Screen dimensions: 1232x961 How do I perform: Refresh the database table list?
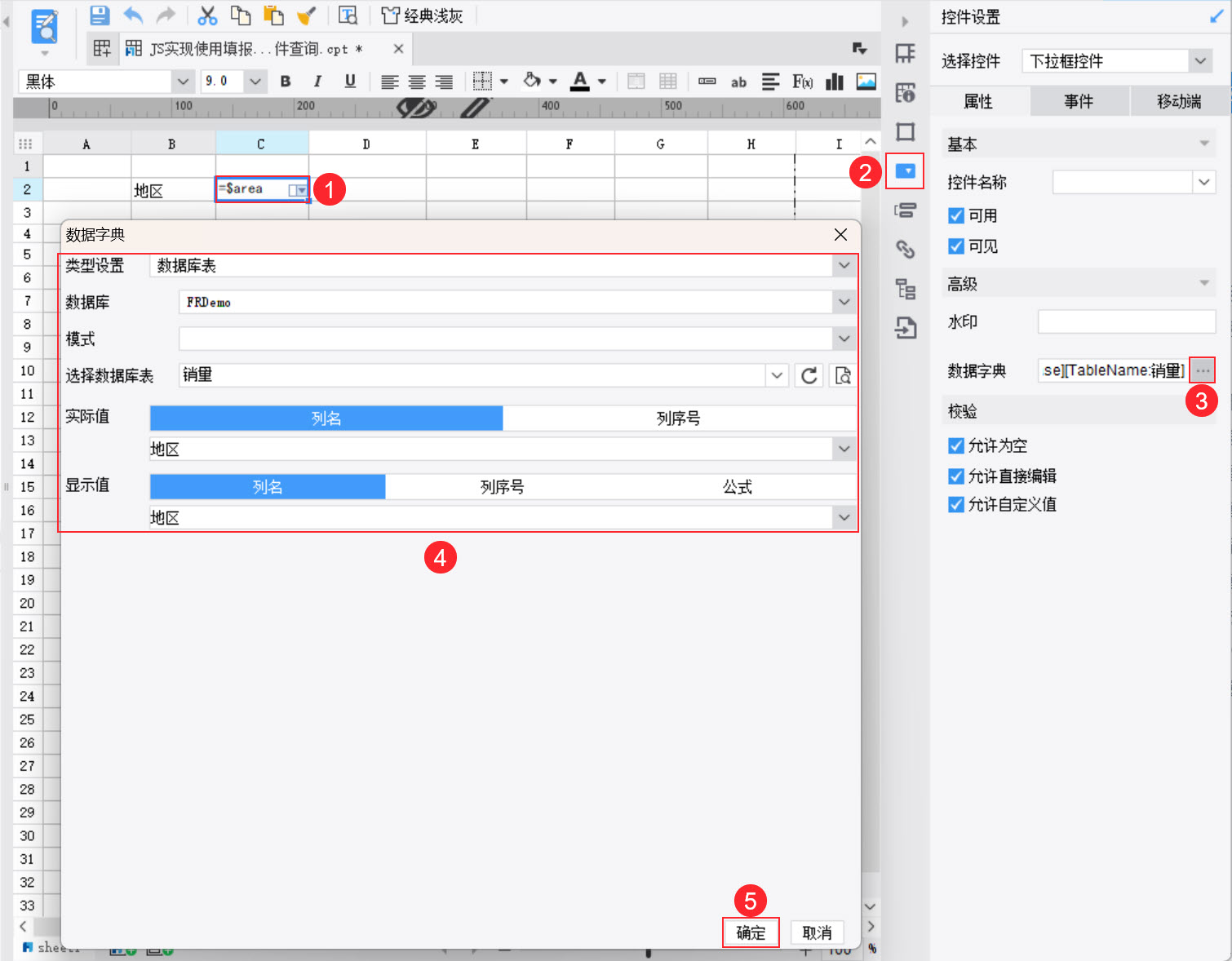[x=809, y=375]
